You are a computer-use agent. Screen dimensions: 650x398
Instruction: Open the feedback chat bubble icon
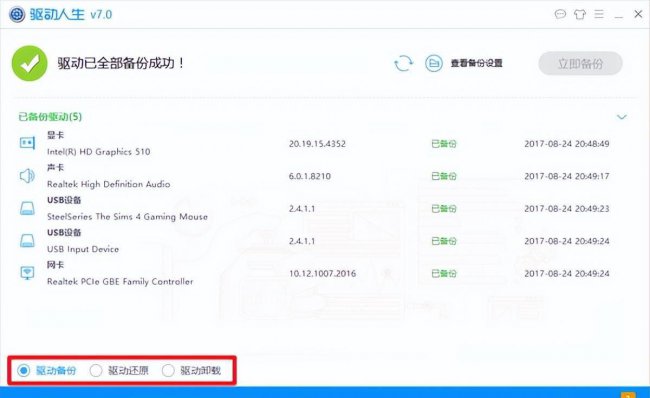560,15
